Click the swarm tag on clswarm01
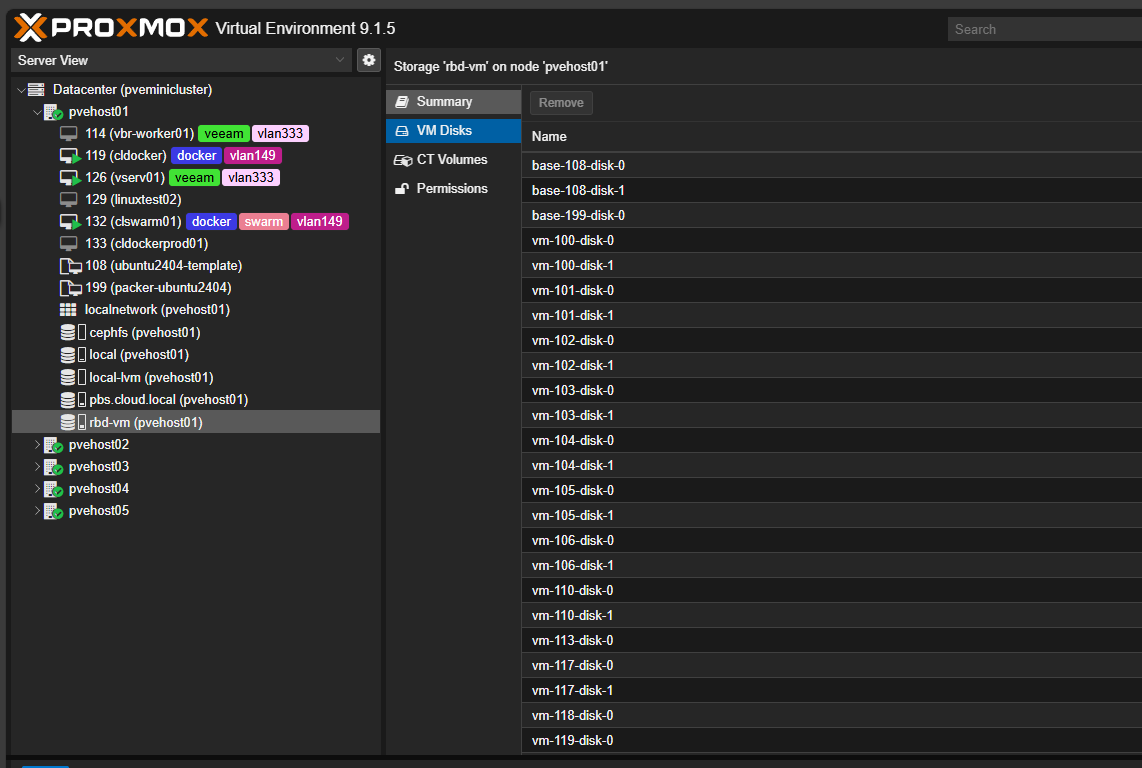 [x=264, y=222]
